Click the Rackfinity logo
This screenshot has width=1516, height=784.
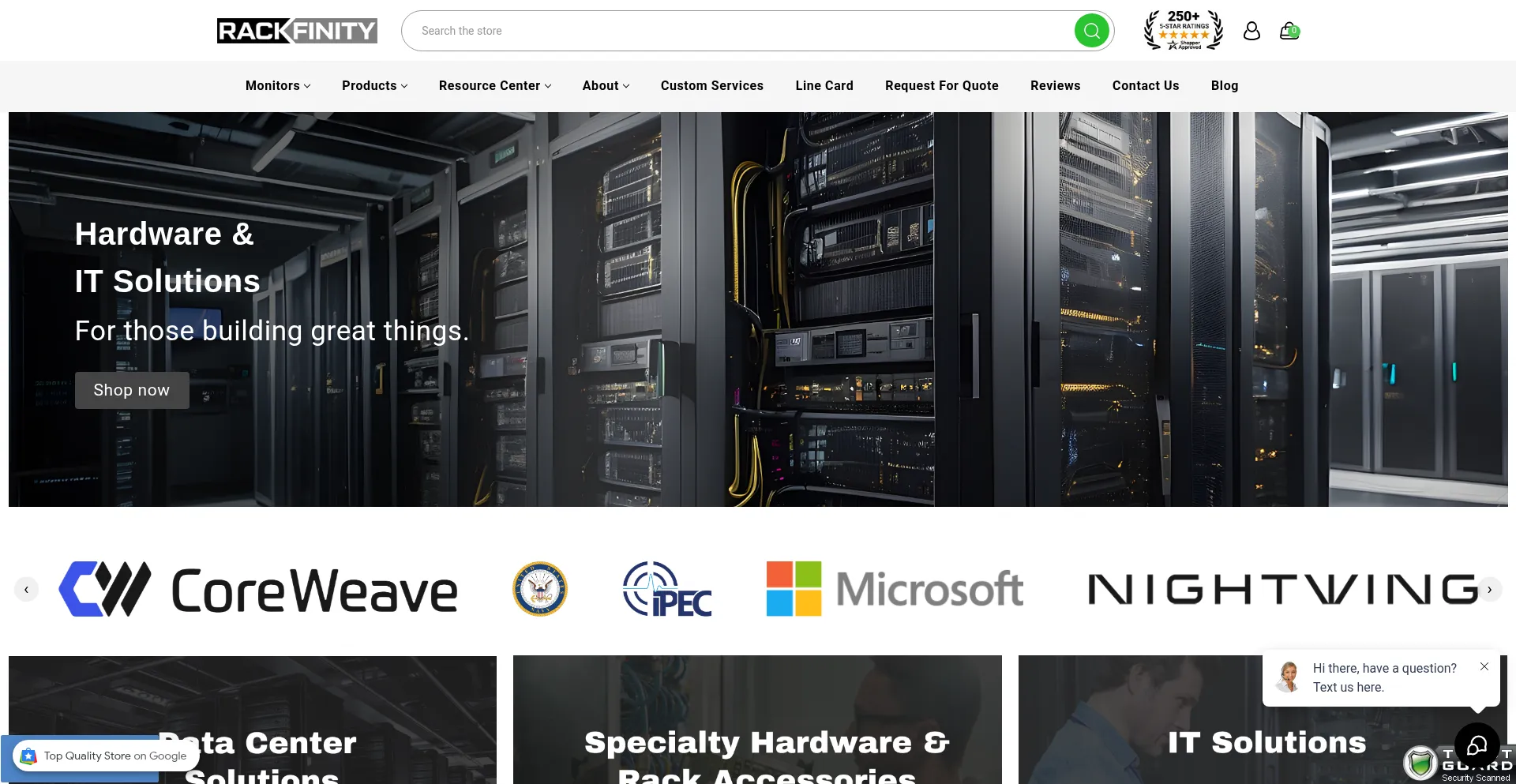point(297,31)
